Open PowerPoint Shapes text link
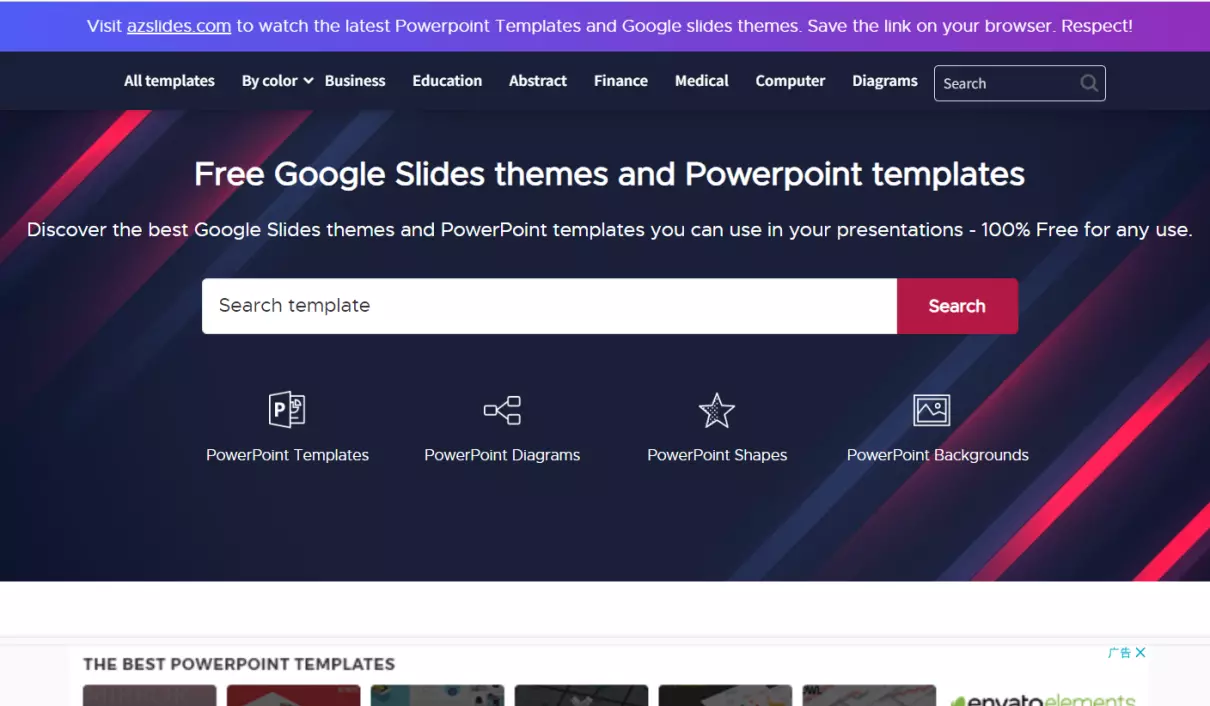The height and width of the screenshot is (706, 1210). pos(717,455)
